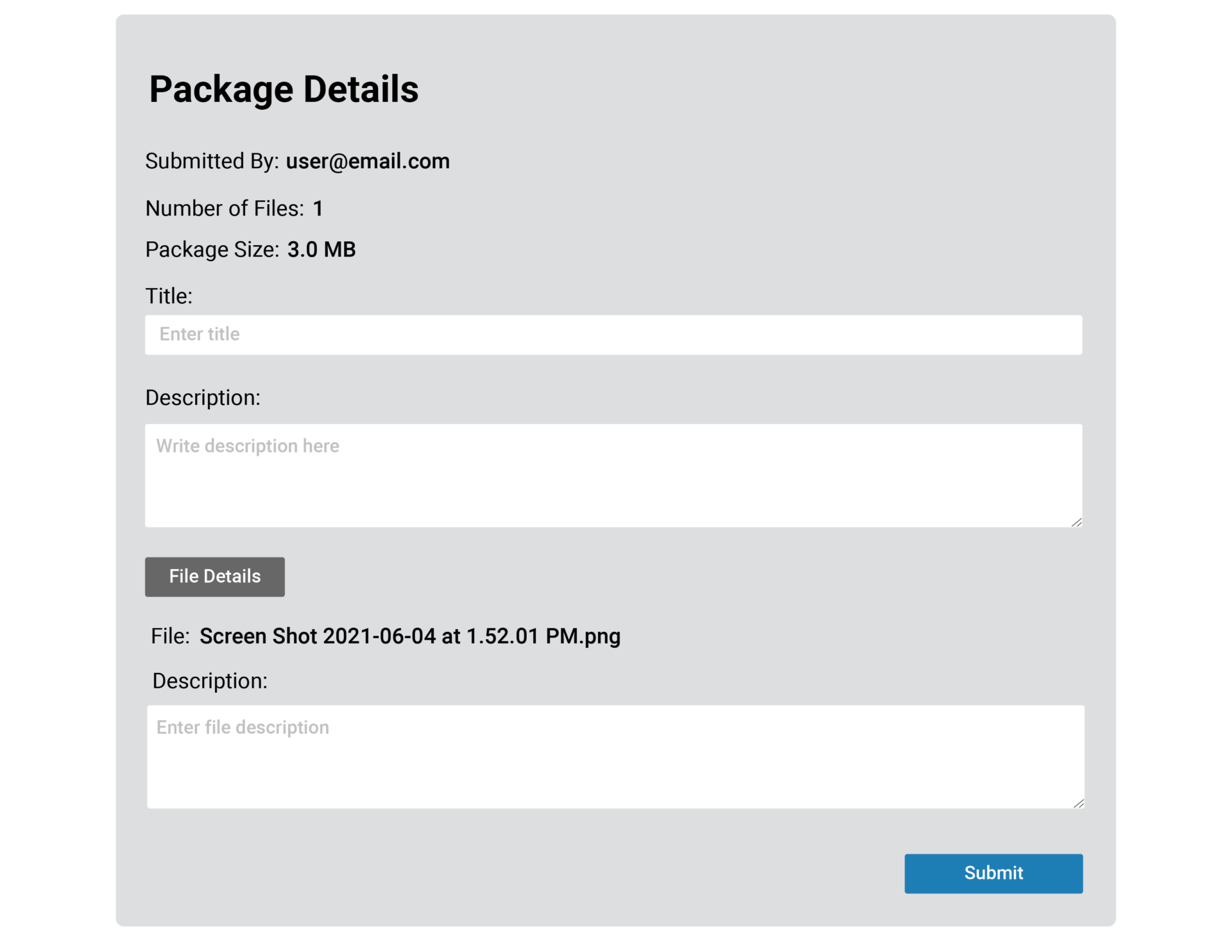
Task: Click the Title label
Action: 169,296
